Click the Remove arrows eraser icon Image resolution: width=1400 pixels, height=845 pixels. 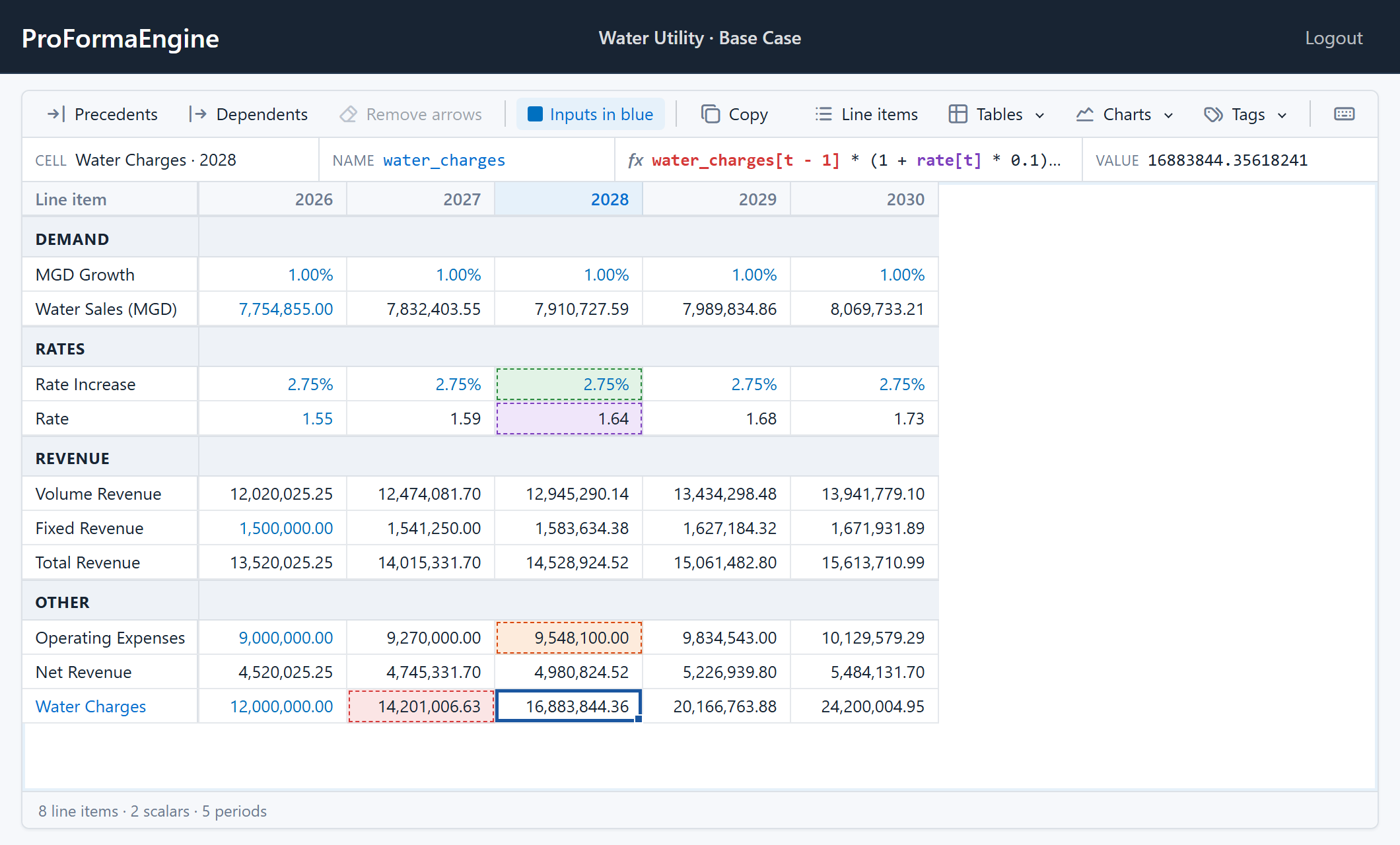click(348, 114)
